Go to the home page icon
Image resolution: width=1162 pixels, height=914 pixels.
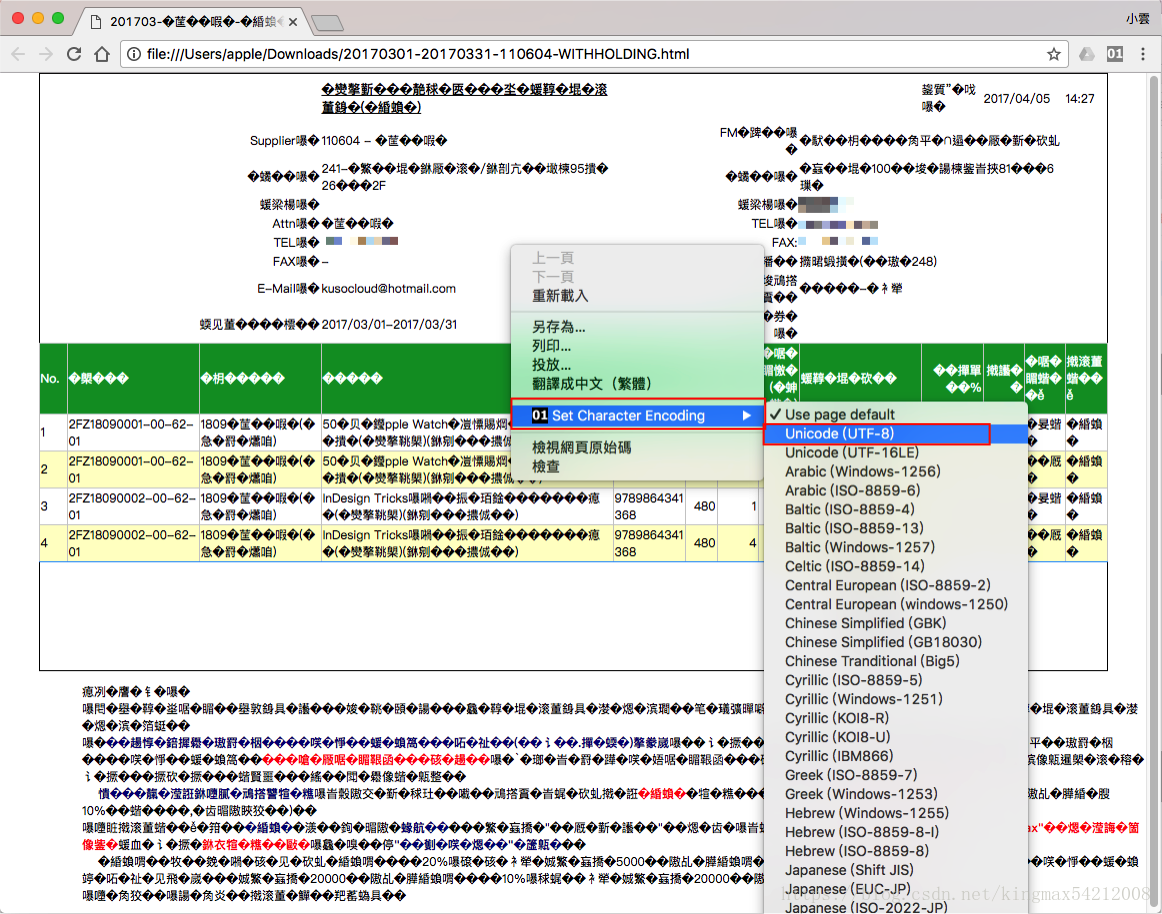102,54
